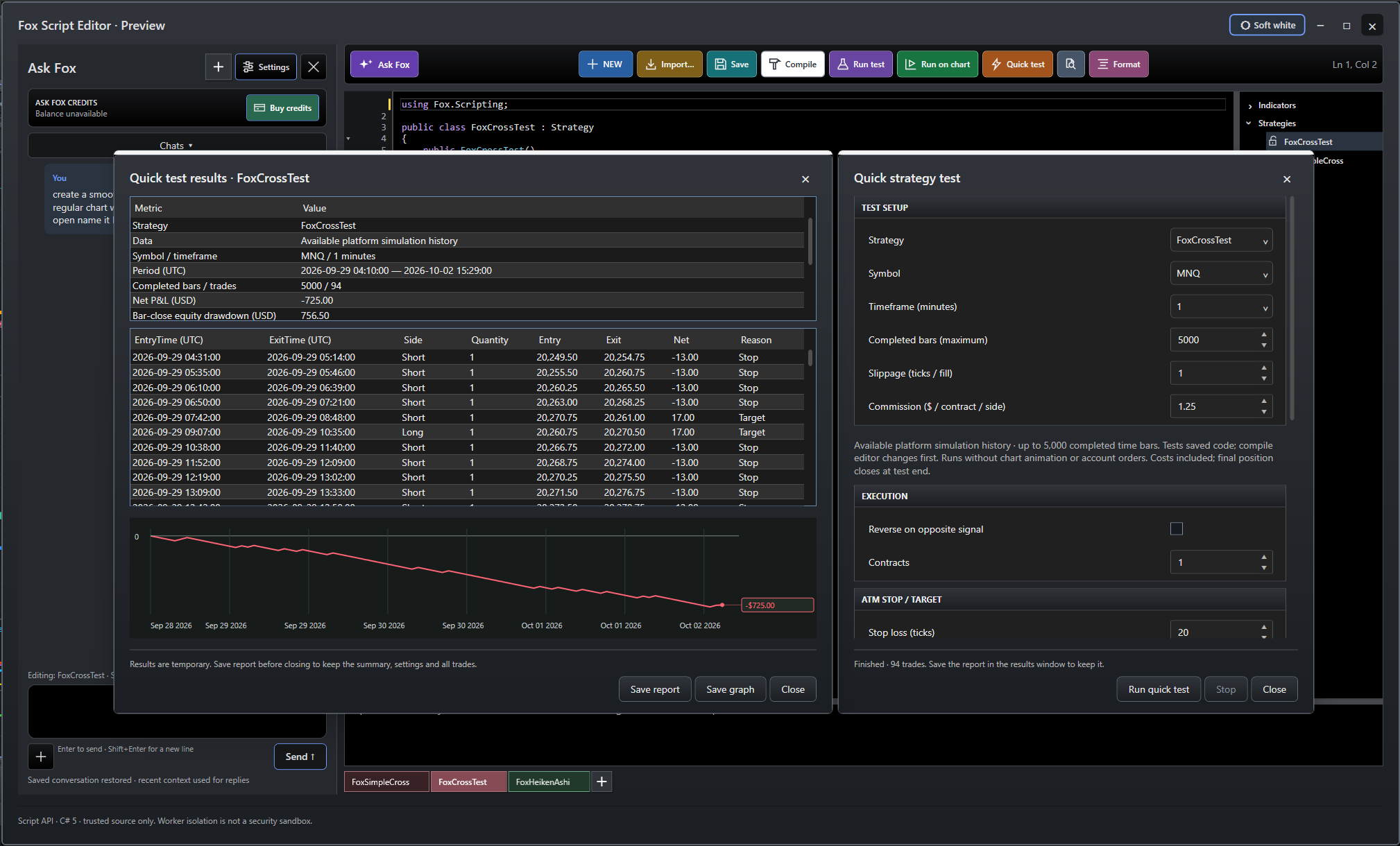Click the Period (UTC) metric row

[x=468, y=270]
